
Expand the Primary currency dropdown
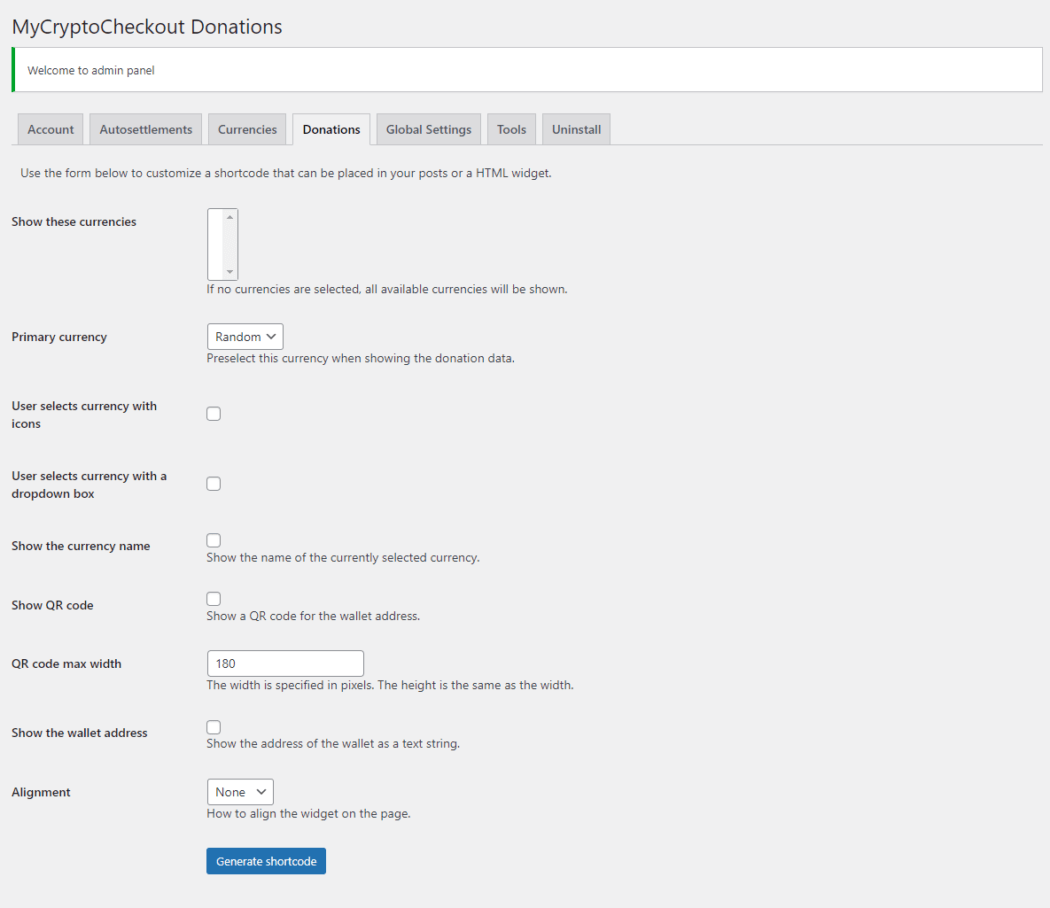pos(245,337)
